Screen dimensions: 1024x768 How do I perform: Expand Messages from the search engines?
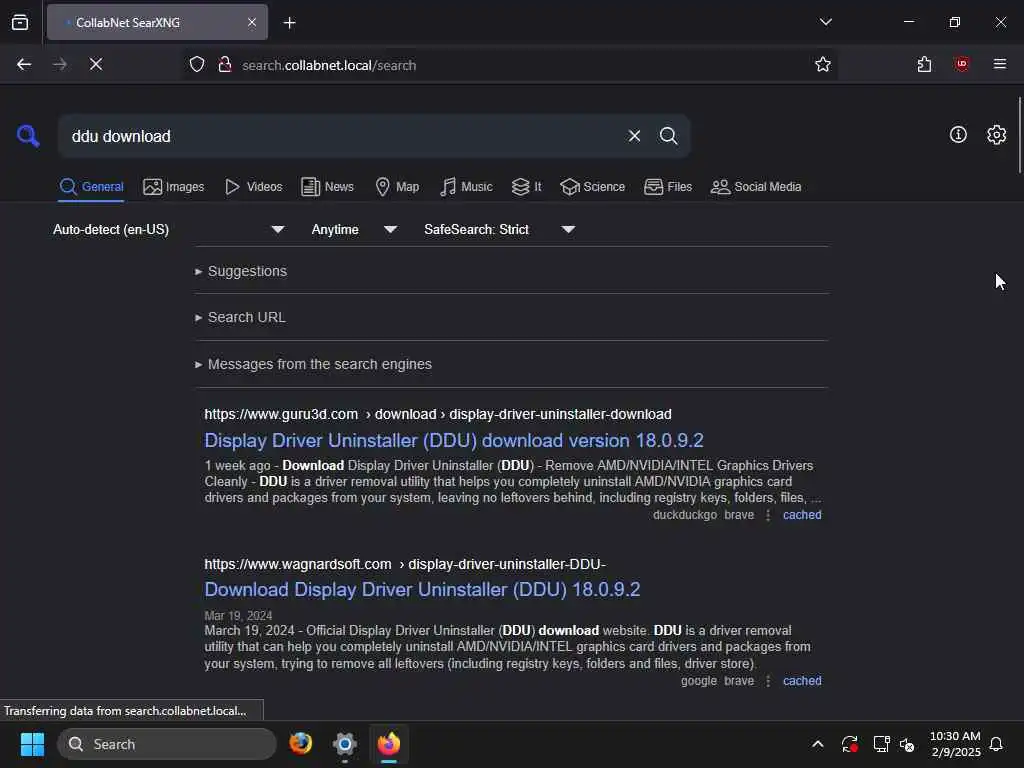point(313,364)
